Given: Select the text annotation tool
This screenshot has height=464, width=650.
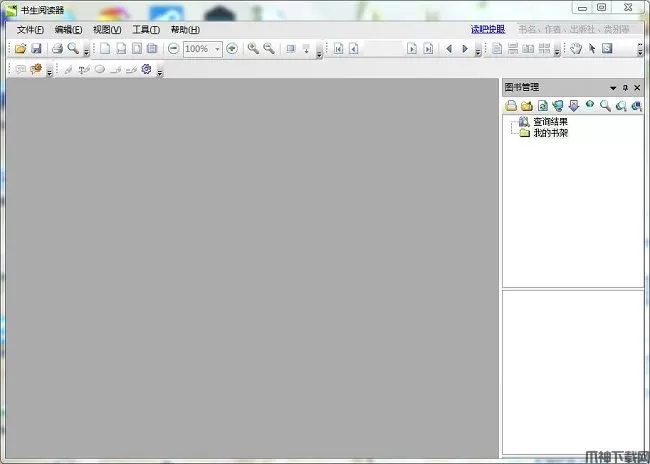Looking at the screenshot, I should point(84,70).
